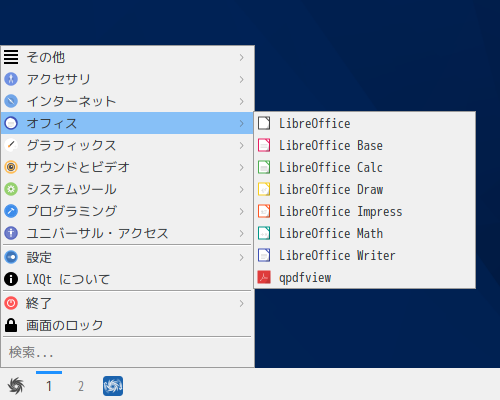
Task: Switch to desktop workspace 1
Action: pos(49,386)
